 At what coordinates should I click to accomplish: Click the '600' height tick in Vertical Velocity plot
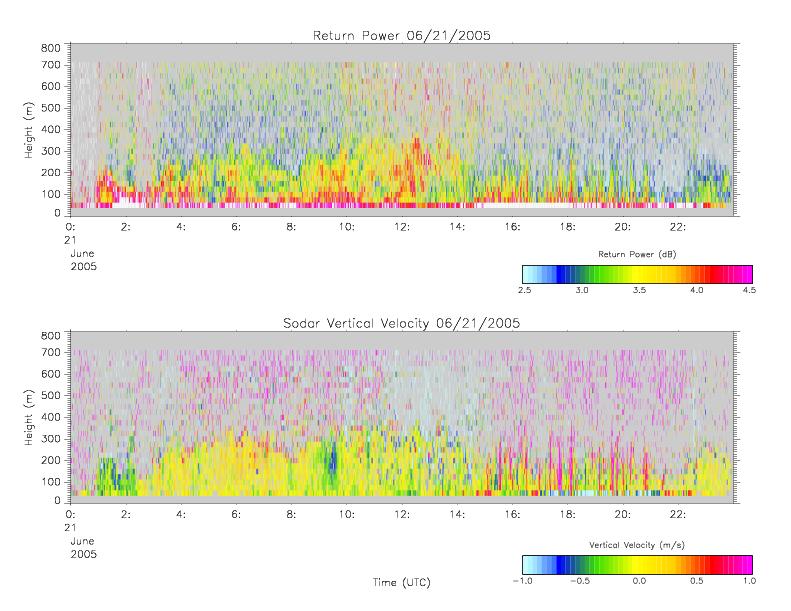coord(50,374)
